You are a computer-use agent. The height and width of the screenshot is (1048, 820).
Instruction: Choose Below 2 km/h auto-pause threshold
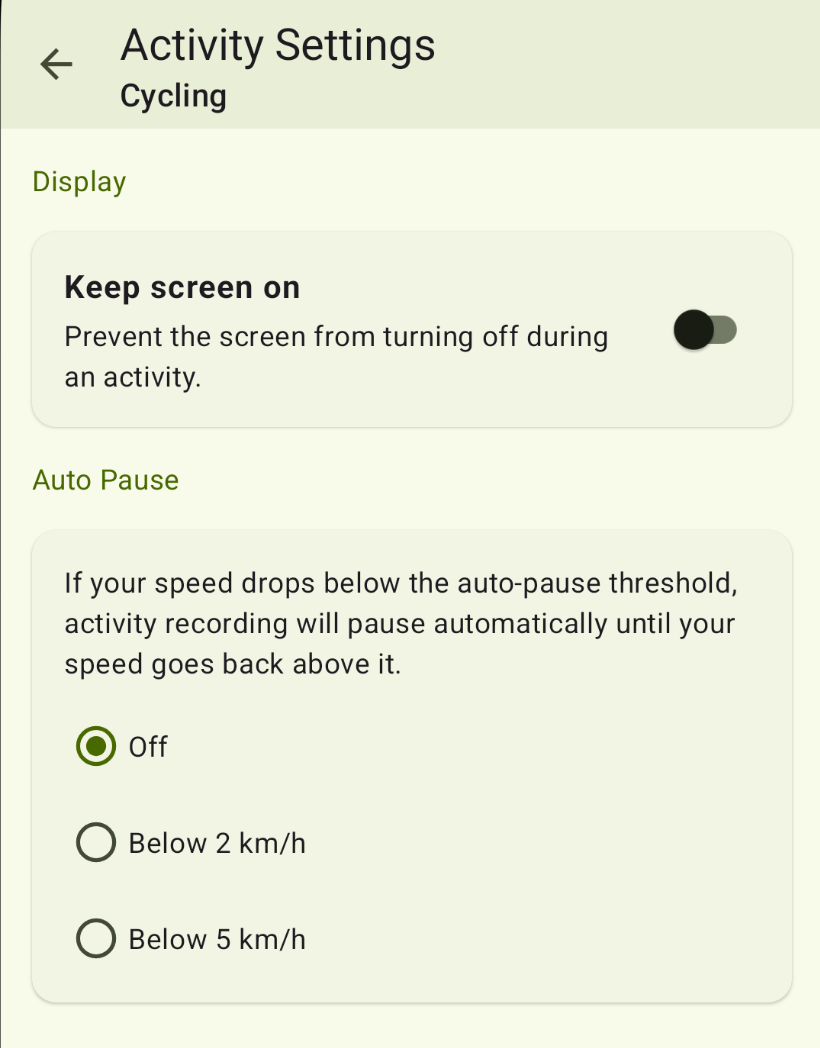[x=95, y=842]
